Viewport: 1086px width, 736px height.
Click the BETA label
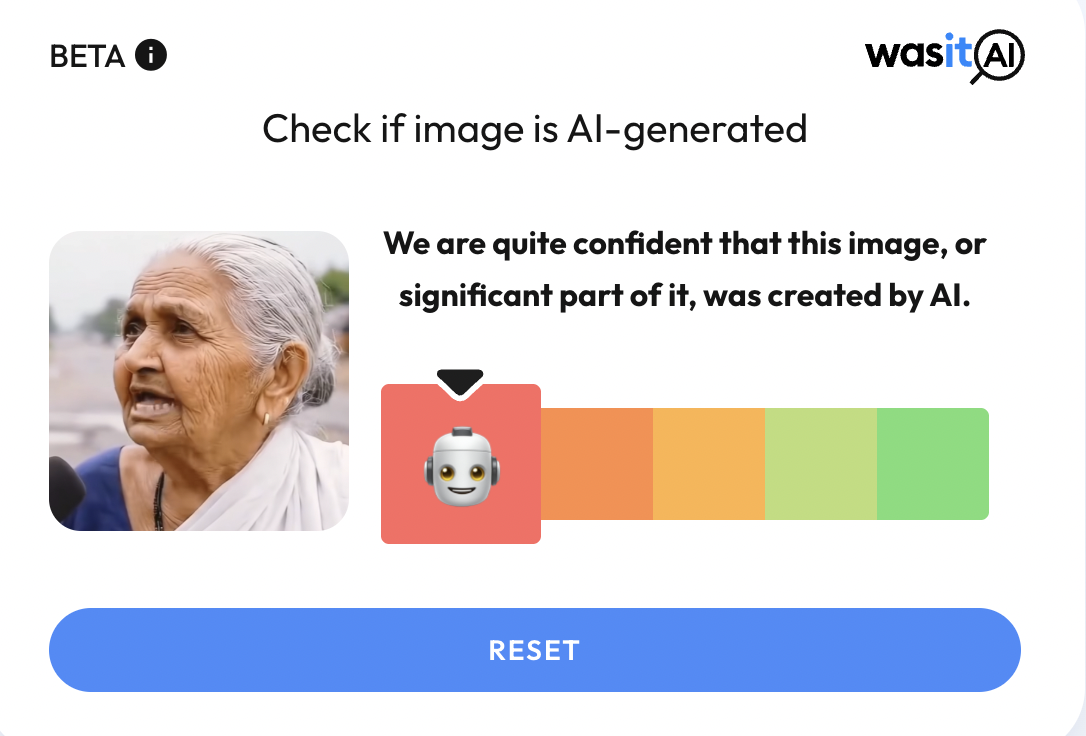point(87,56)
